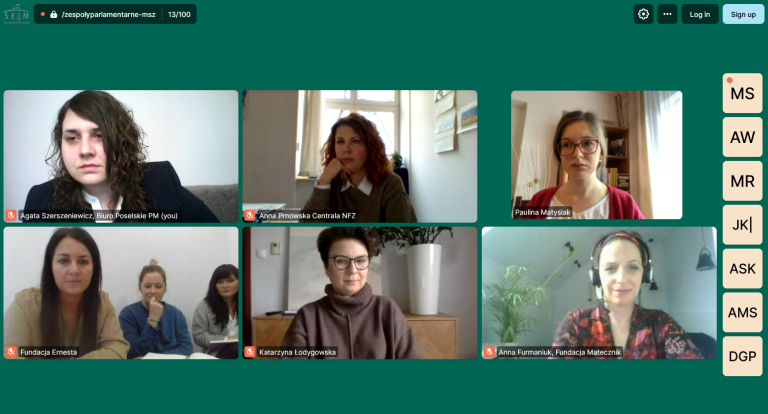The image size is (768, 414).
Task: Open the settings gear icon
Action: pos(643,14)
